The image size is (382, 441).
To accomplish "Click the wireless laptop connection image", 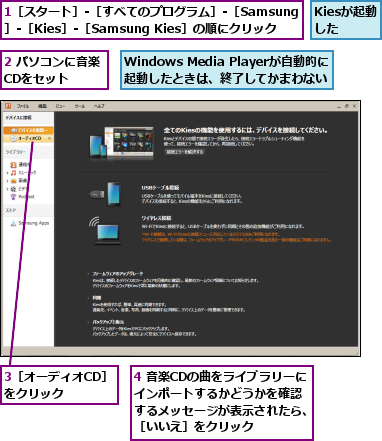I will (105, 231).
